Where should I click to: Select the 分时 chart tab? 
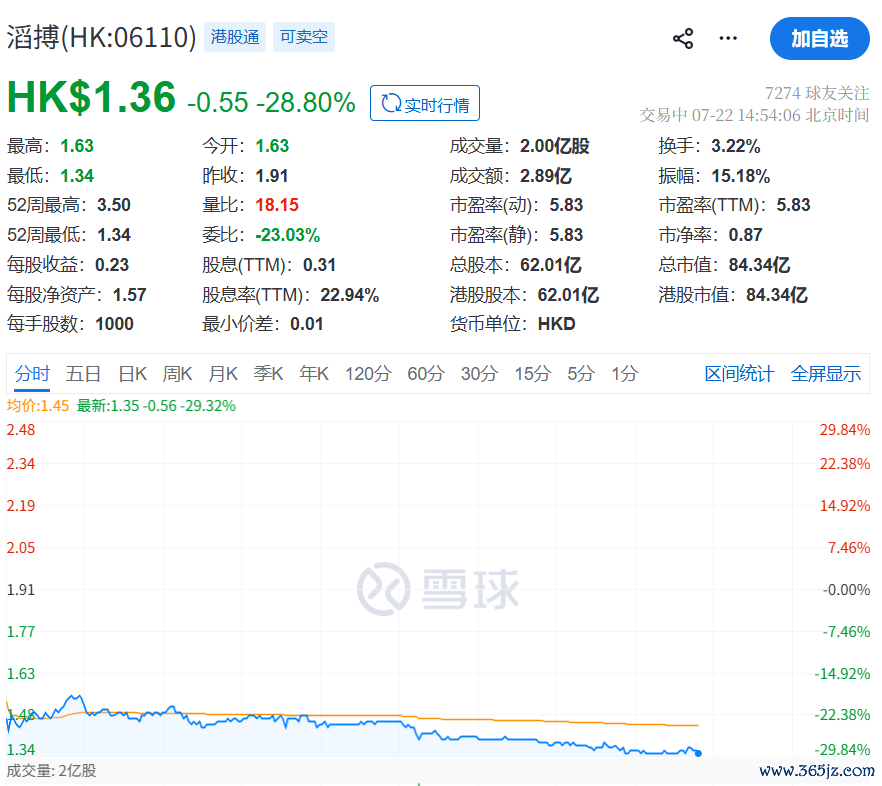pos(32,374)
